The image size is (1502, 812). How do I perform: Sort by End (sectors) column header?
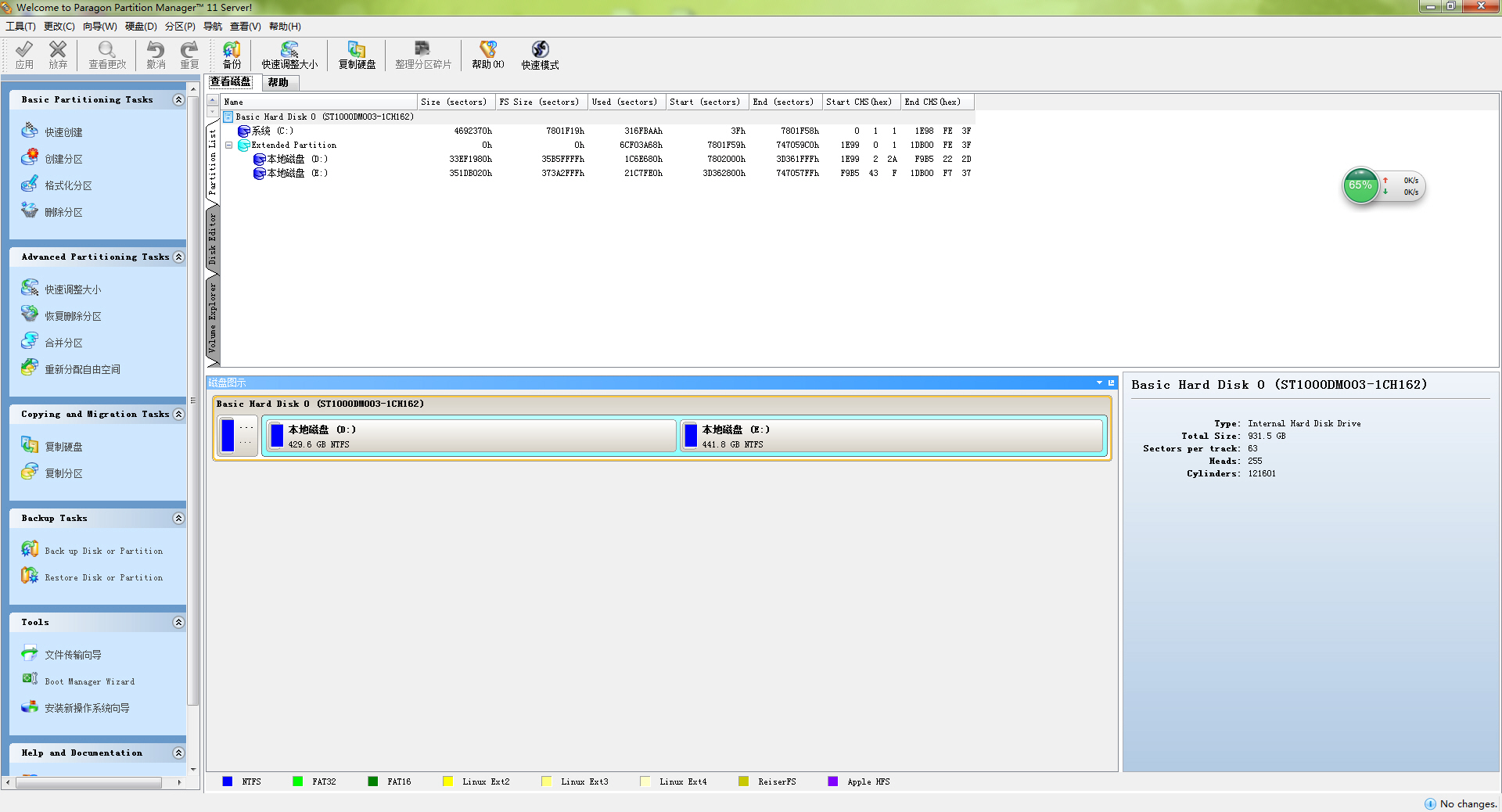click(785, 102)
